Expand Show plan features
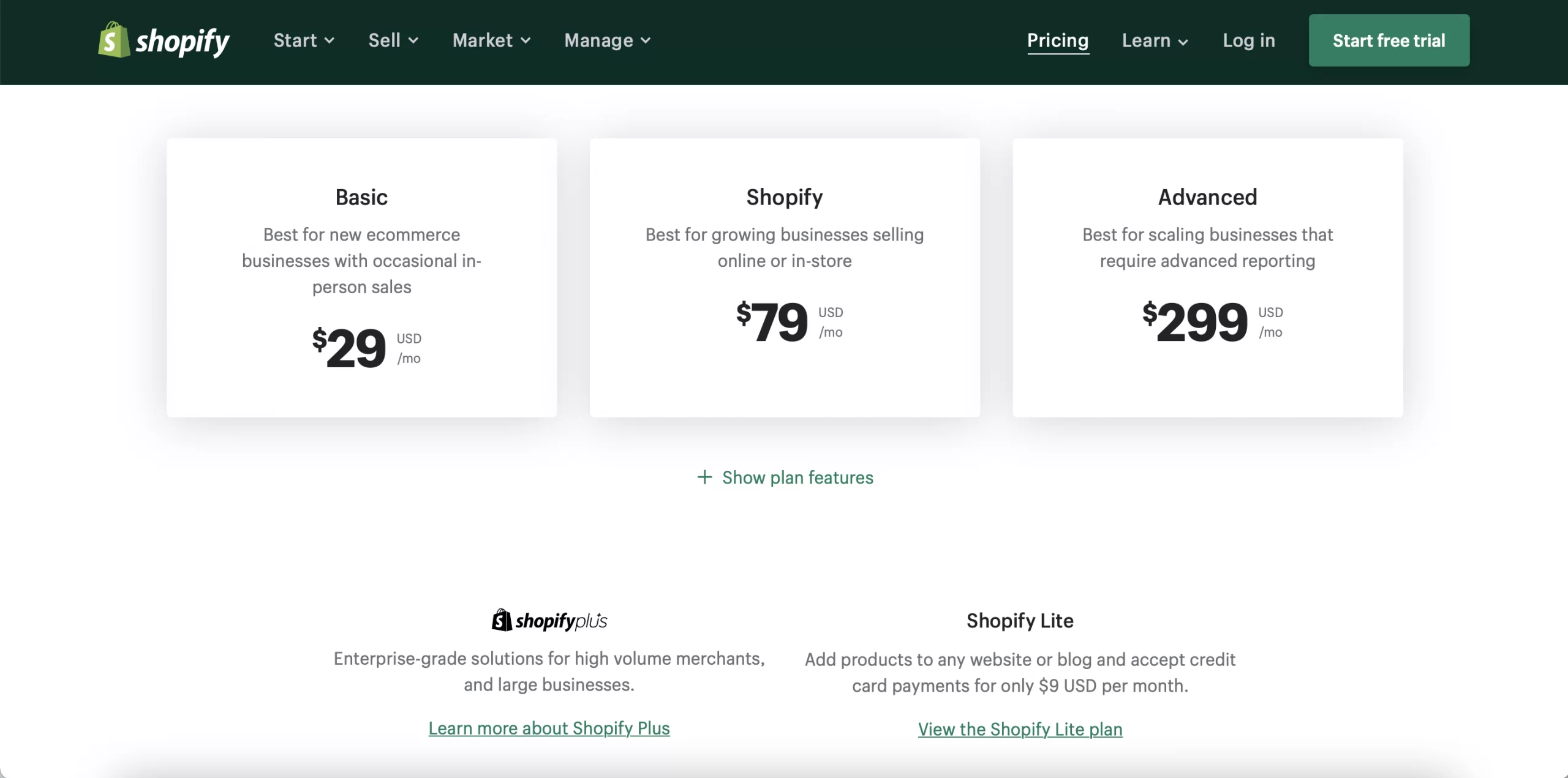 point(797,477)
